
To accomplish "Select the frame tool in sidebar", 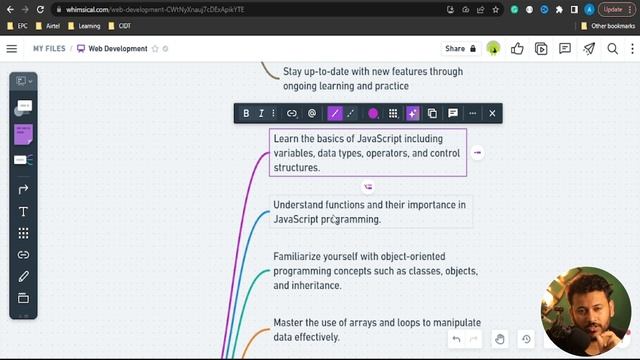I will pyautogui.click(x=23, y=298).
